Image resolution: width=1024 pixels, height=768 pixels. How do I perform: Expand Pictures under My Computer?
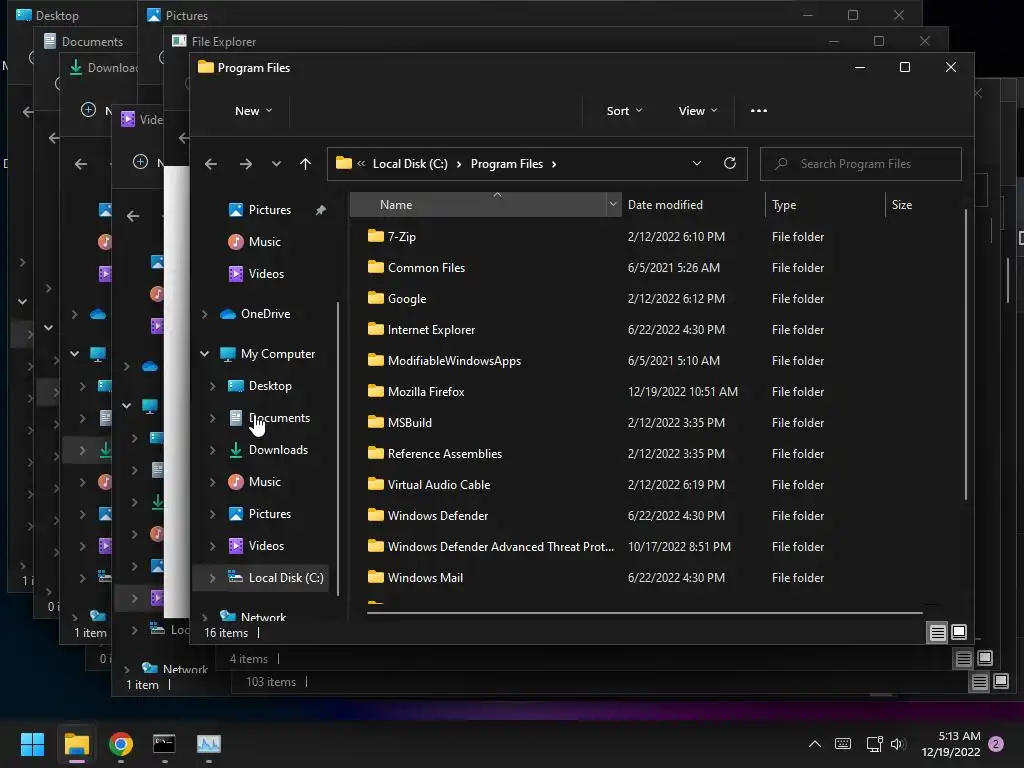coord(212,514)
